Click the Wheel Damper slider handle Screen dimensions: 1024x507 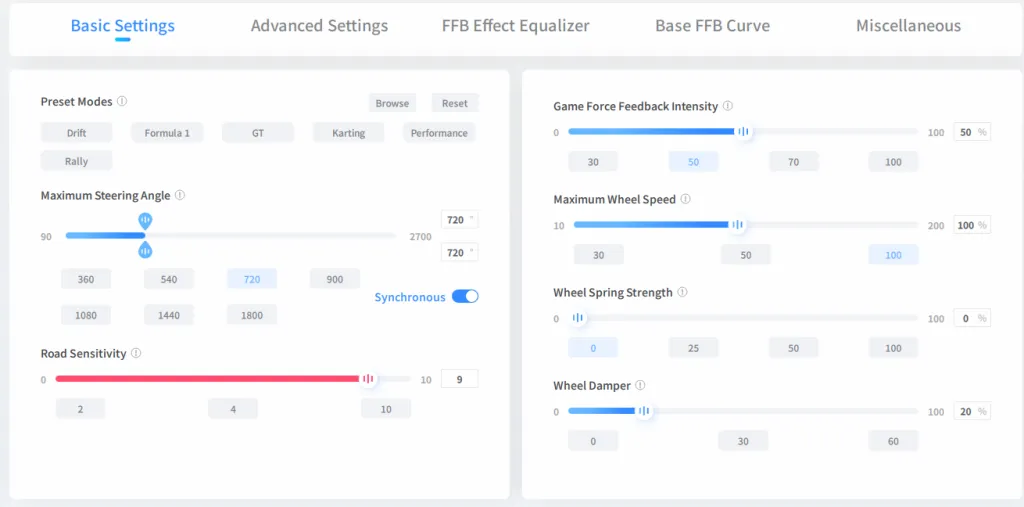[644, 410]
